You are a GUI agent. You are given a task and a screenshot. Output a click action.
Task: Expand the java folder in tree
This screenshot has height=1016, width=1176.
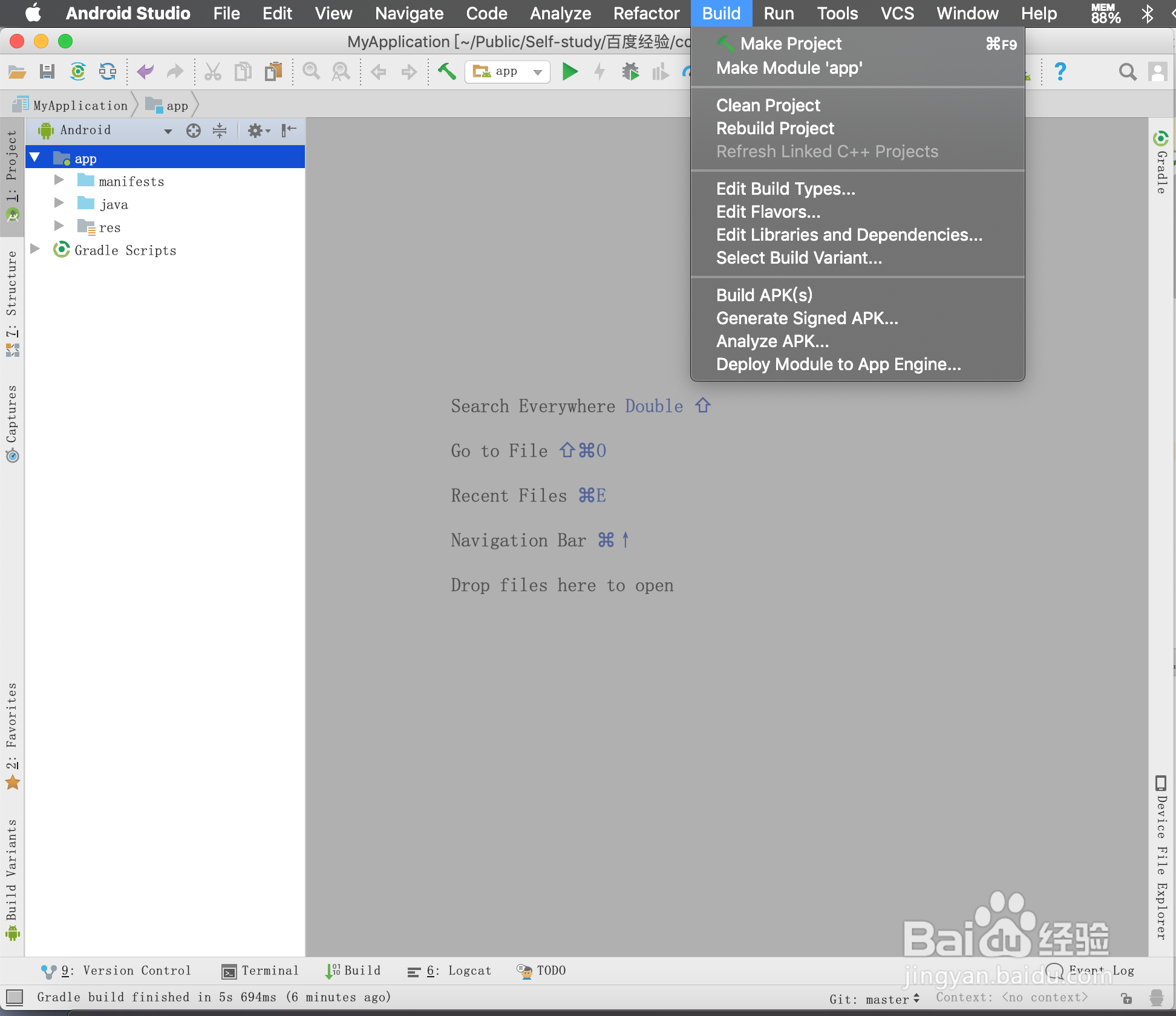click(x=59, y=203)
